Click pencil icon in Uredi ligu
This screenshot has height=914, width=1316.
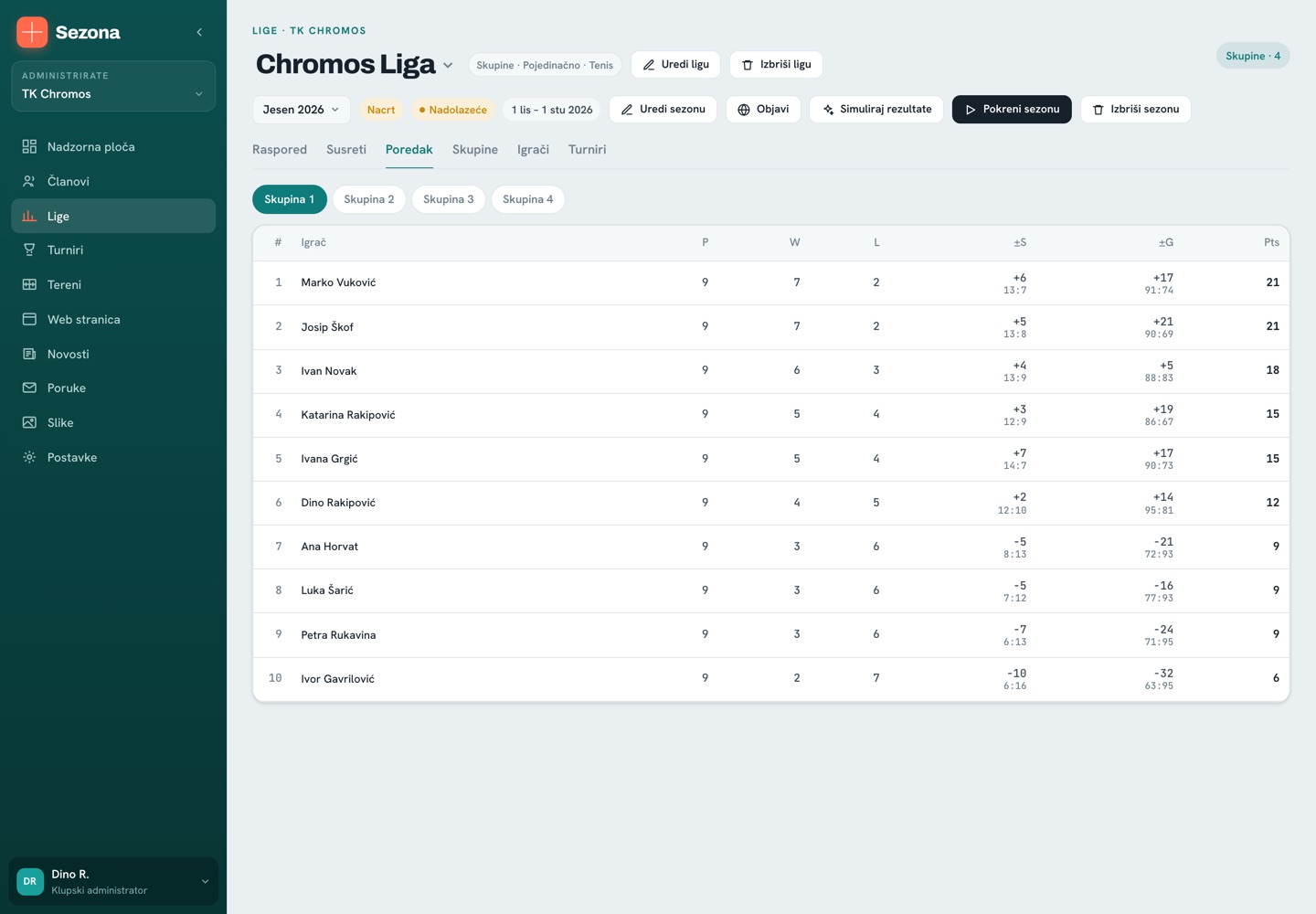click(x=649, y=65)
